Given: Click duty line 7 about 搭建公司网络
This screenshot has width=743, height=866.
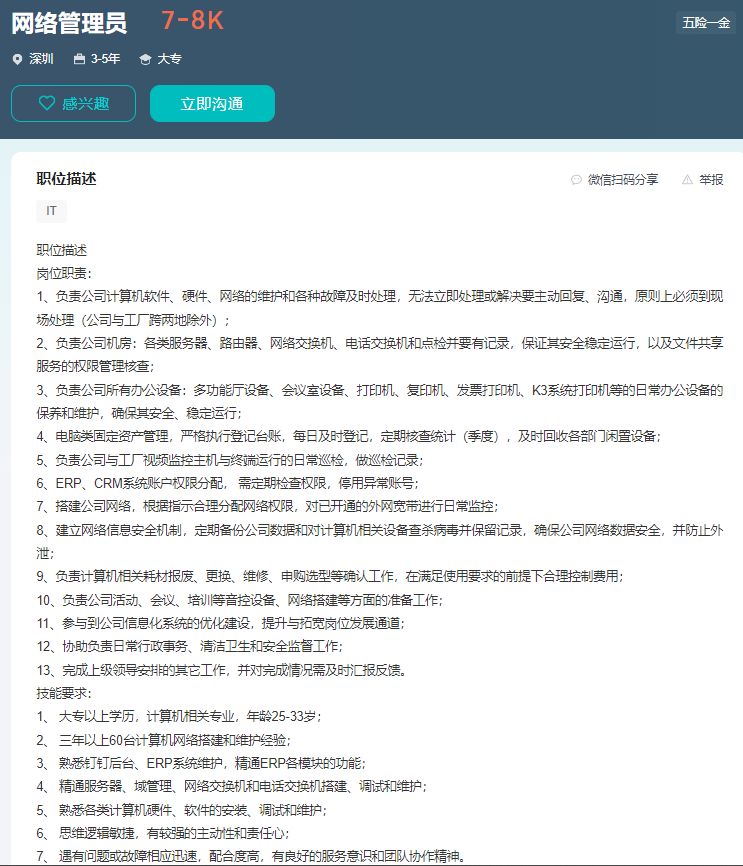Looking at the screenshot, I should tap(267, 506).
